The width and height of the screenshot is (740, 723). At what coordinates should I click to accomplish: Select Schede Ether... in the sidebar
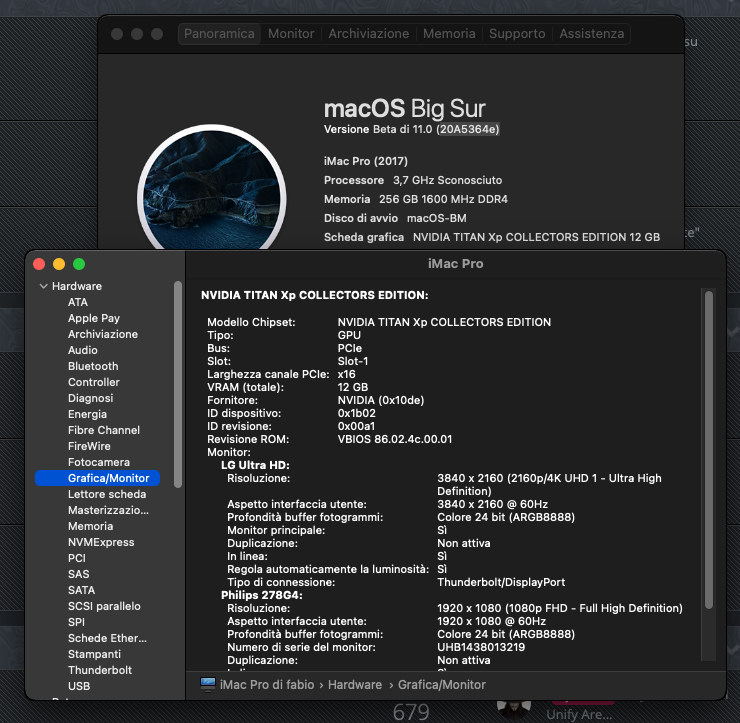pyautogui.click(x=107, y=639)
